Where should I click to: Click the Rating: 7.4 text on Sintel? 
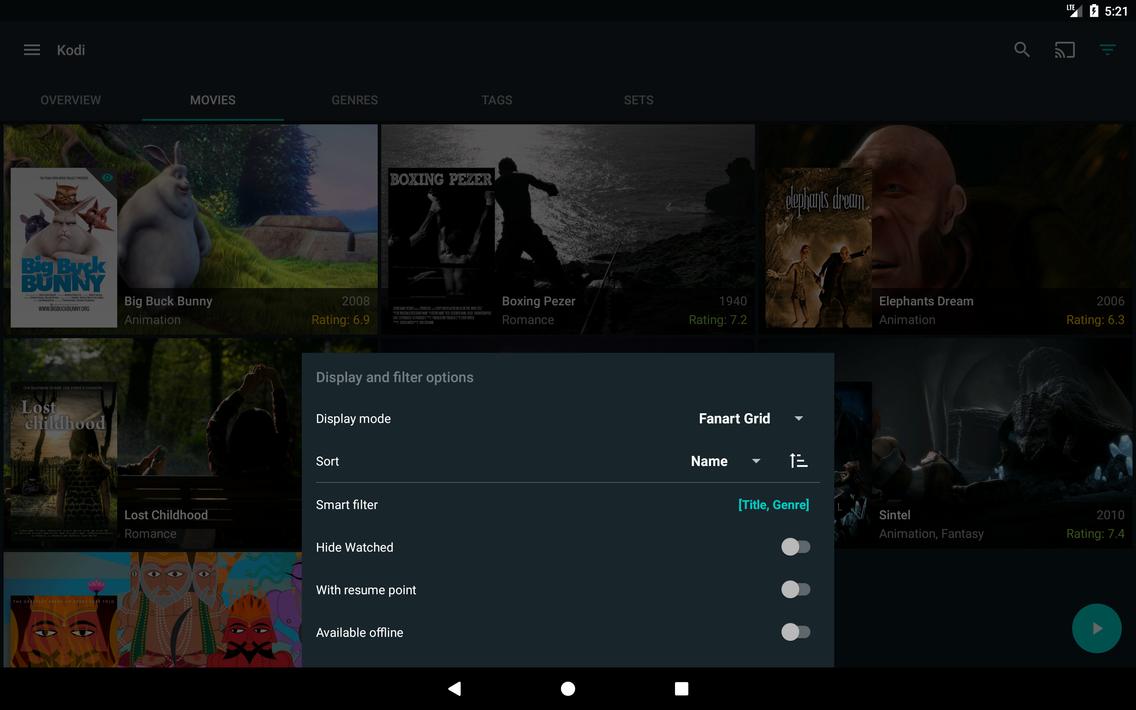[x=1095, y=533]
